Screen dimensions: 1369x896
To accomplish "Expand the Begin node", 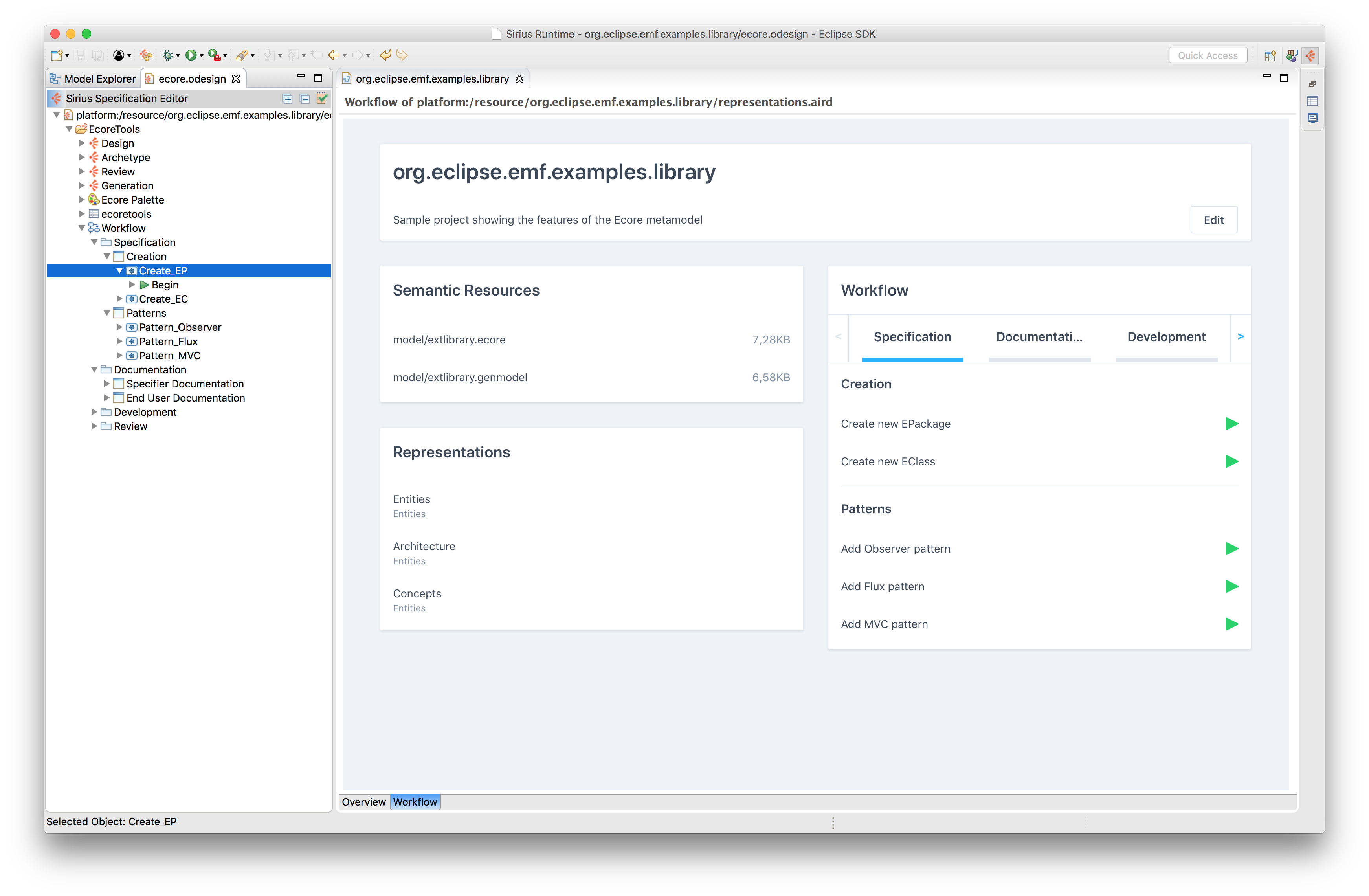I will (x=132, y=285).
